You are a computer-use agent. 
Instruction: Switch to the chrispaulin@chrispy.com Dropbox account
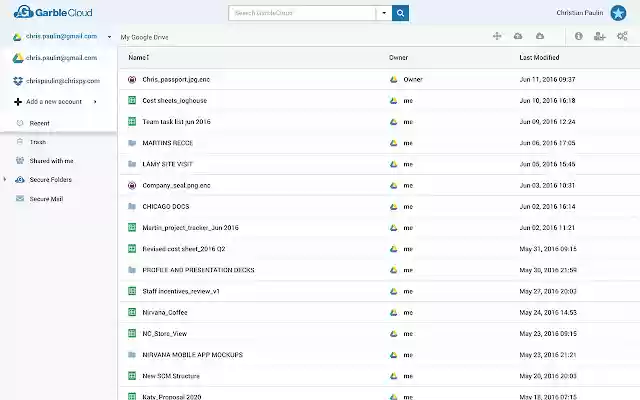[63, 80]
